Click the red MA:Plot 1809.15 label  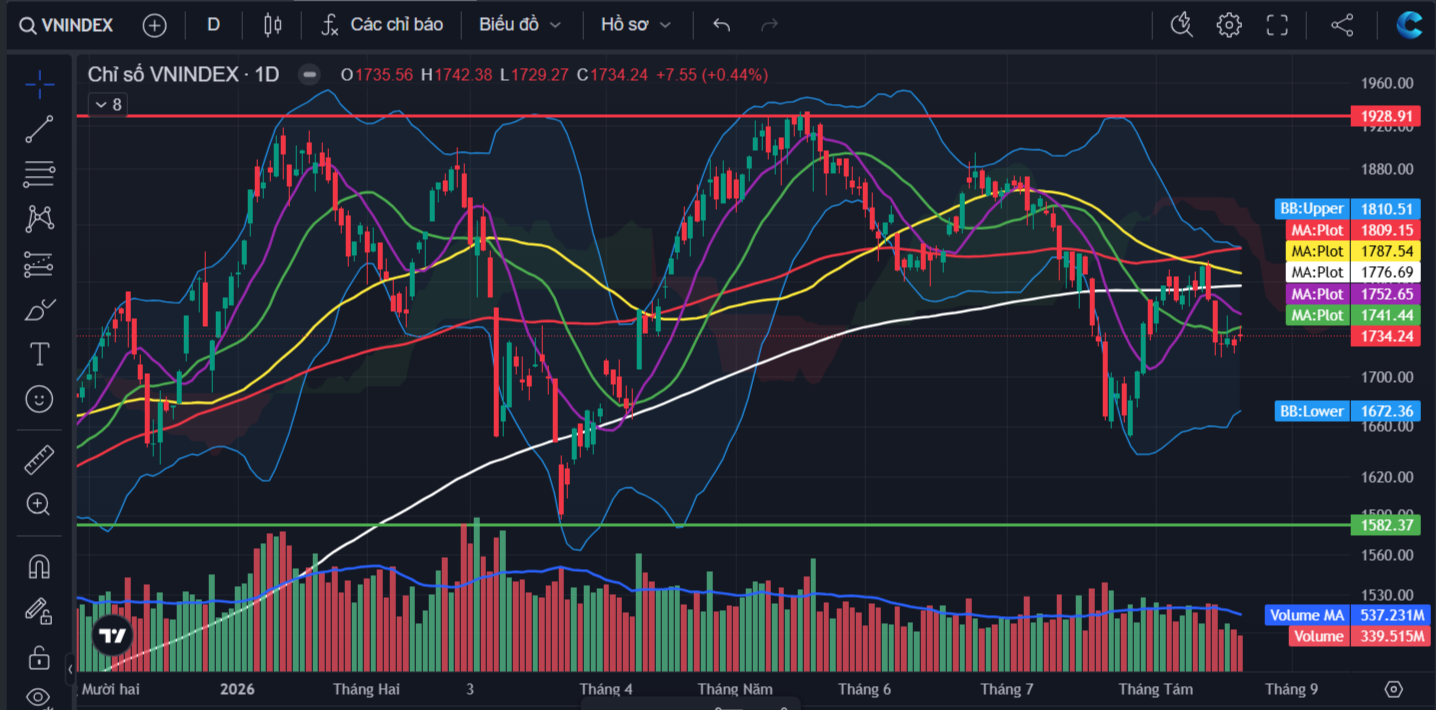click(1353, 230)
